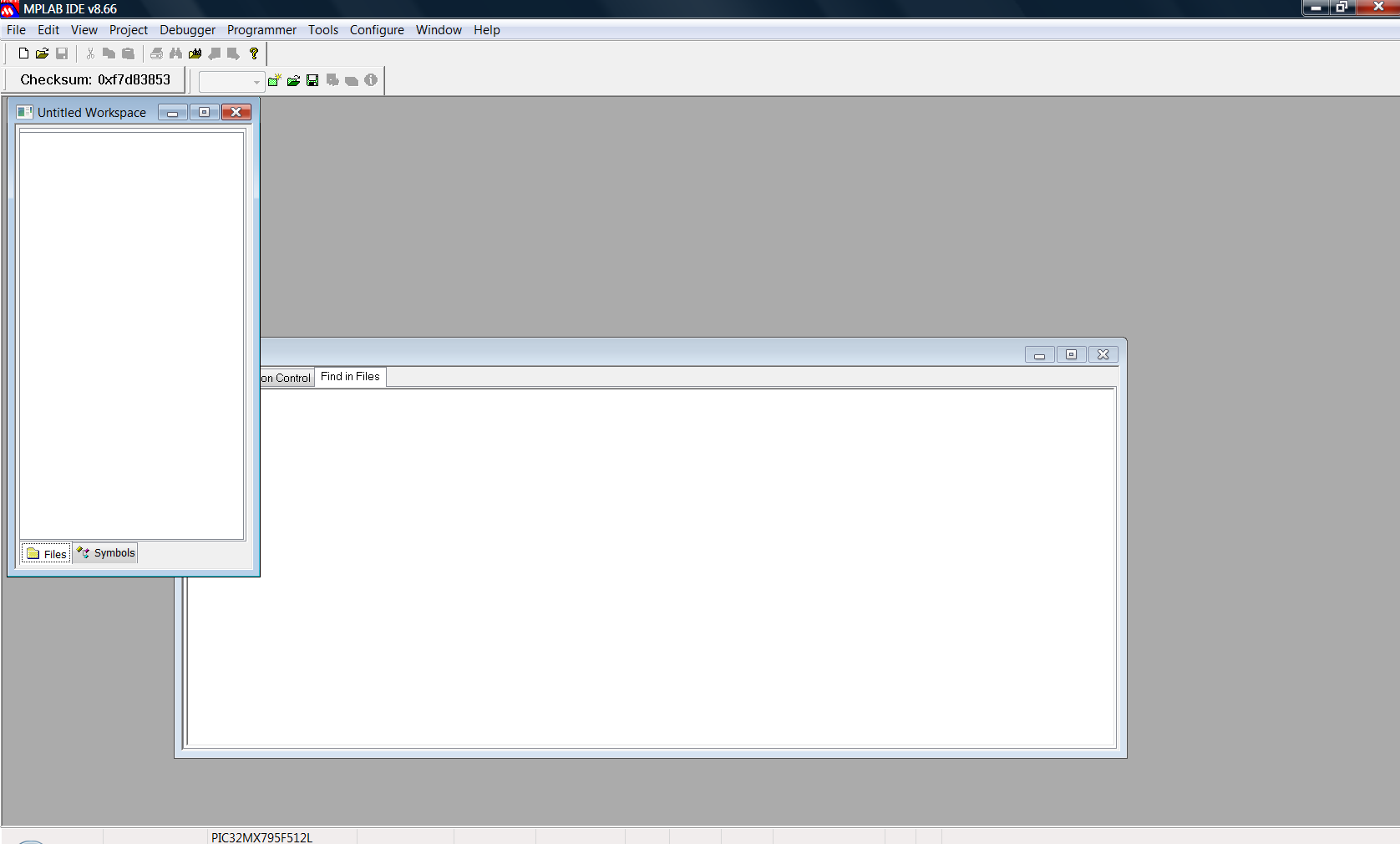Click the Paste clipboard icon
This screenshot has height=844, width=1400.
pyautogui.click(x=128, y=53)
